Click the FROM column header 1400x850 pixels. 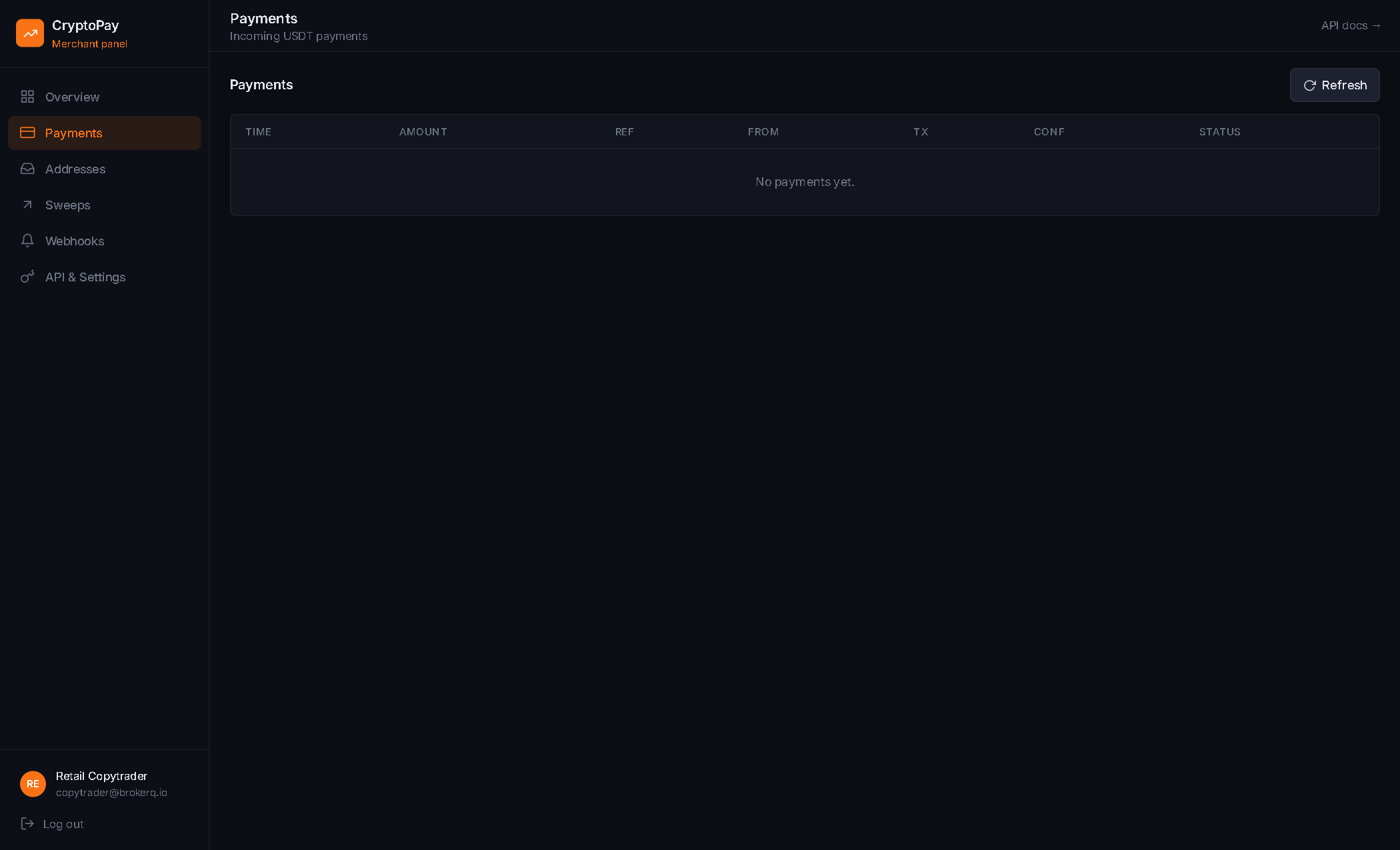pos(763,132)
